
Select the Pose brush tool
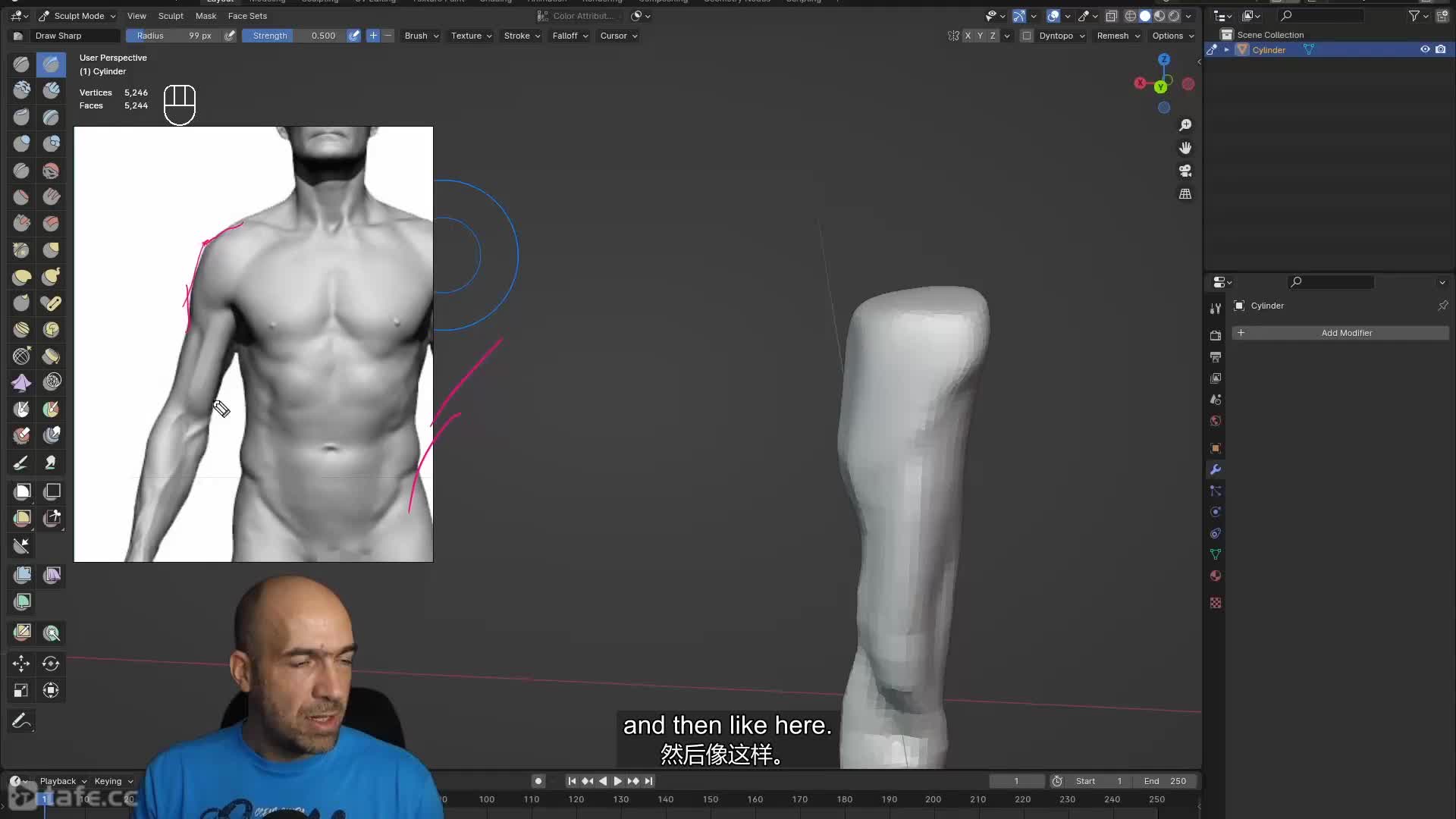51,303
